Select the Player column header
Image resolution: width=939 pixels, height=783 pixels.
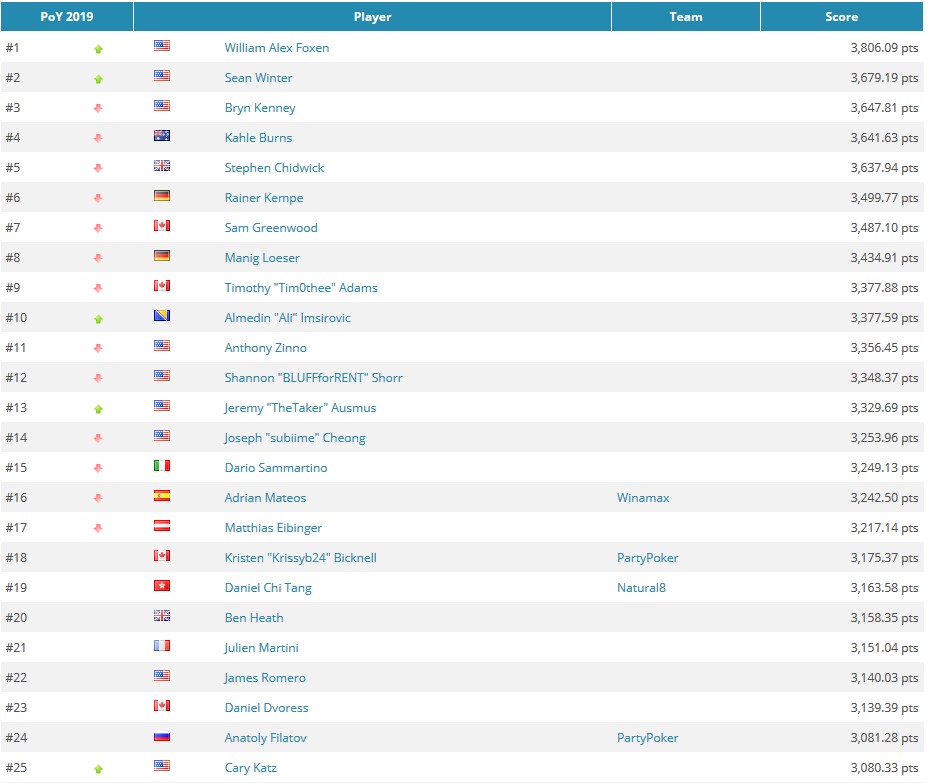(372, 17)
